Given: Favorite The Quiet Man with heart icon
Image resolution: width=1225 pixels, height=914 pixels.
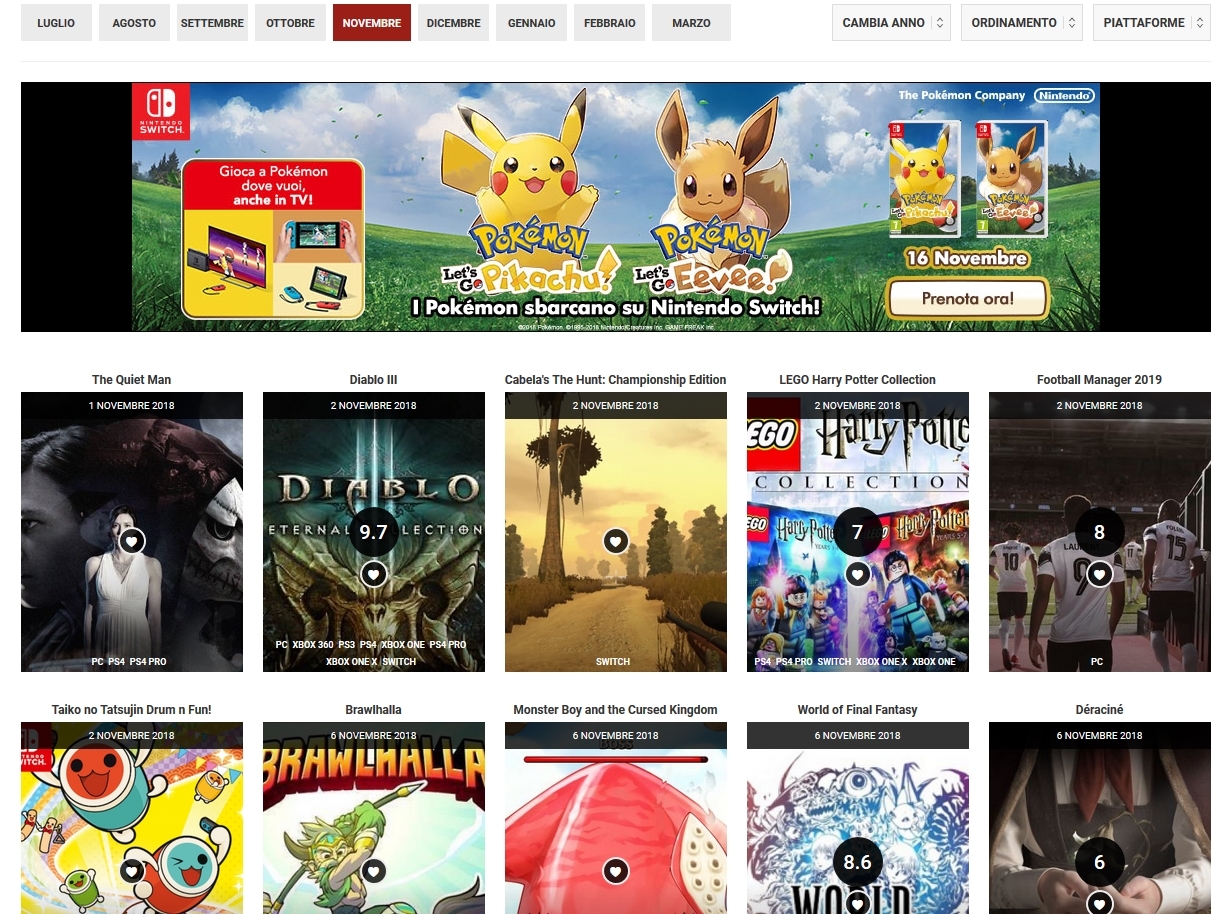Looking at the screenshot, I should point(132,541).
